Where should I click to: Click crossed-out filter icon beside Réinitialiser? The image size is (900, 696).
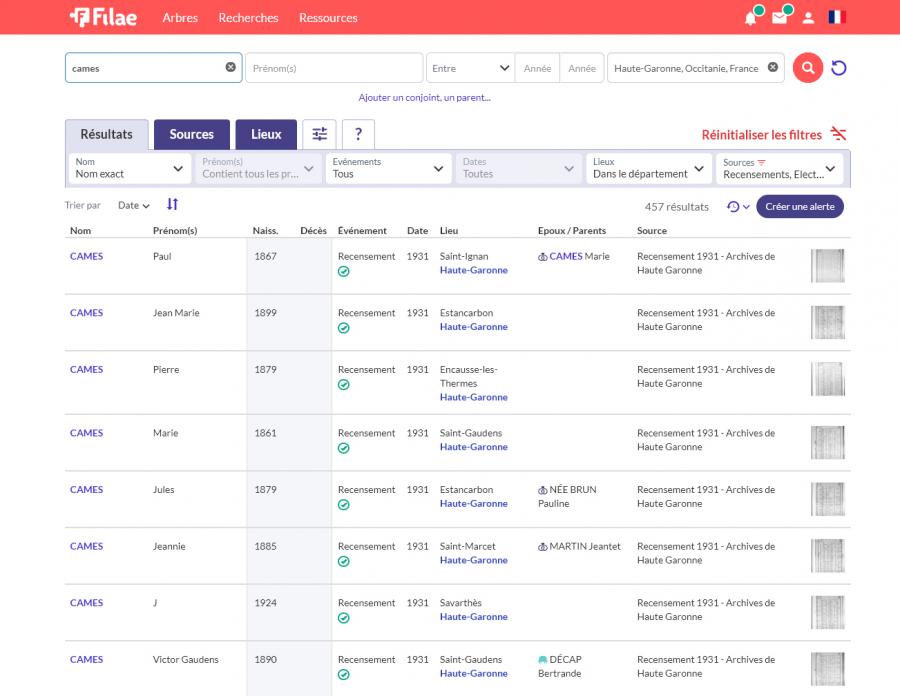pyautogui.click(x=839, y=134)
